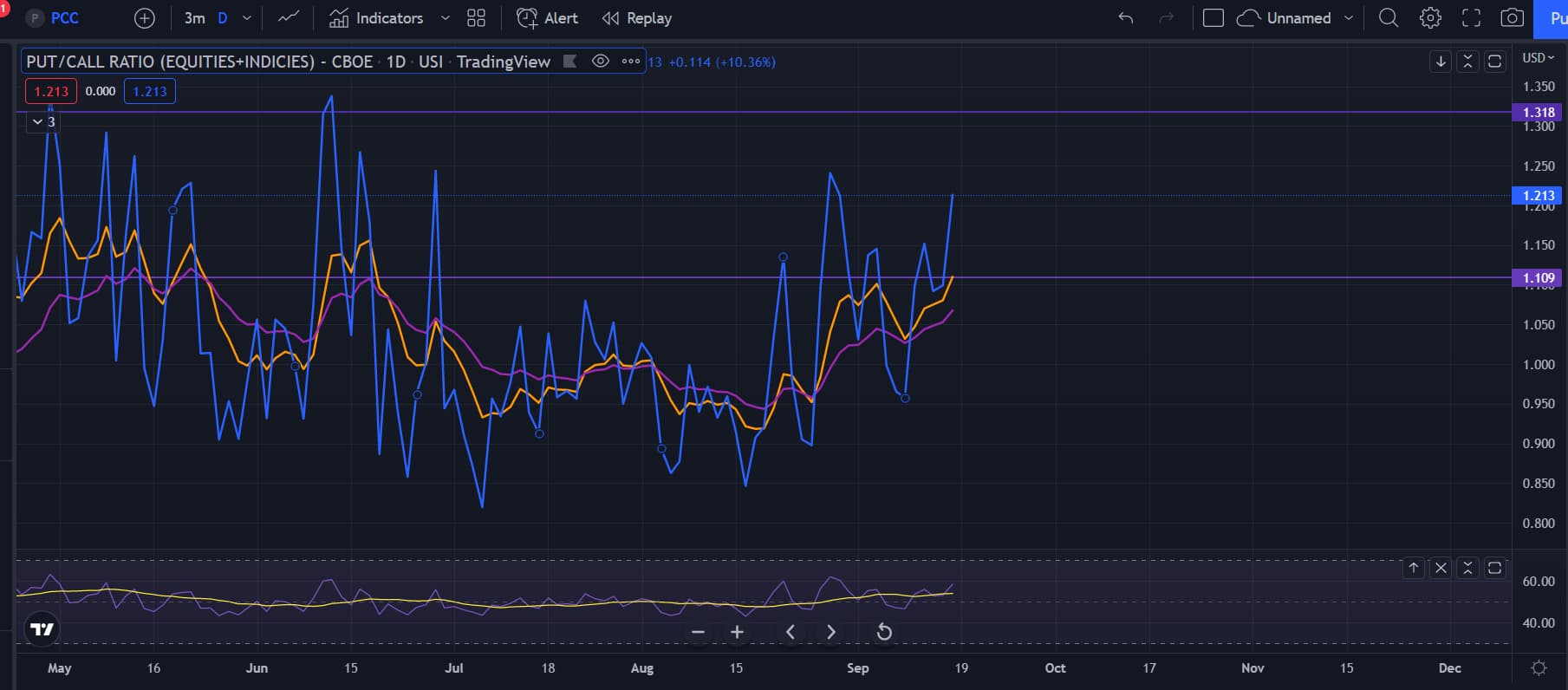The image size is (1568, 690).
Task: Click the 1.213 current price label
Action: point(1539,196)
